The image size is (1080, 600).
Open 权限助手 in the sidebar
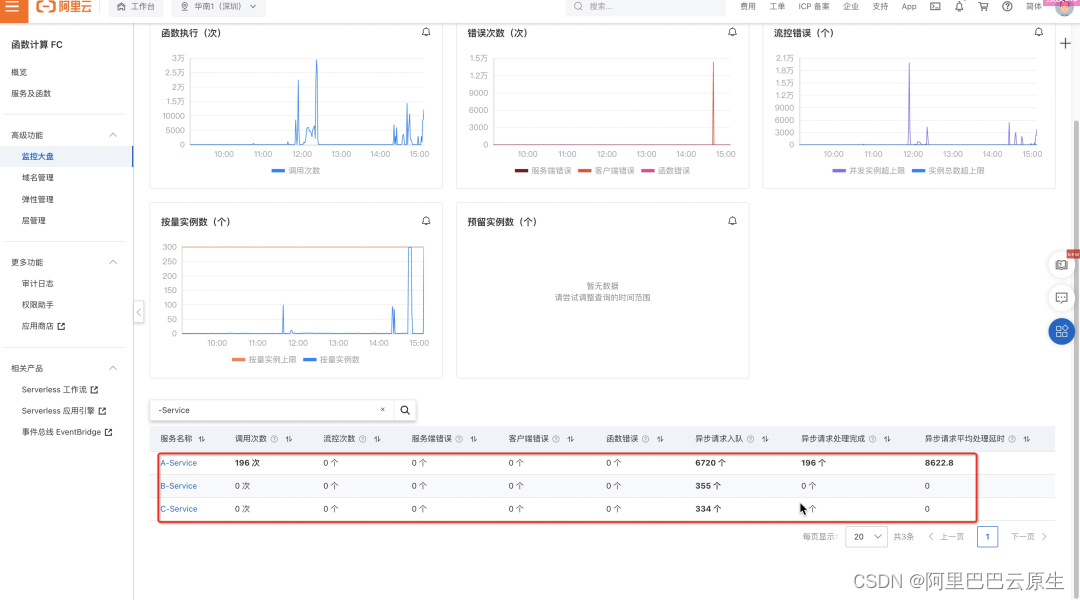click(x=37, y=304)
